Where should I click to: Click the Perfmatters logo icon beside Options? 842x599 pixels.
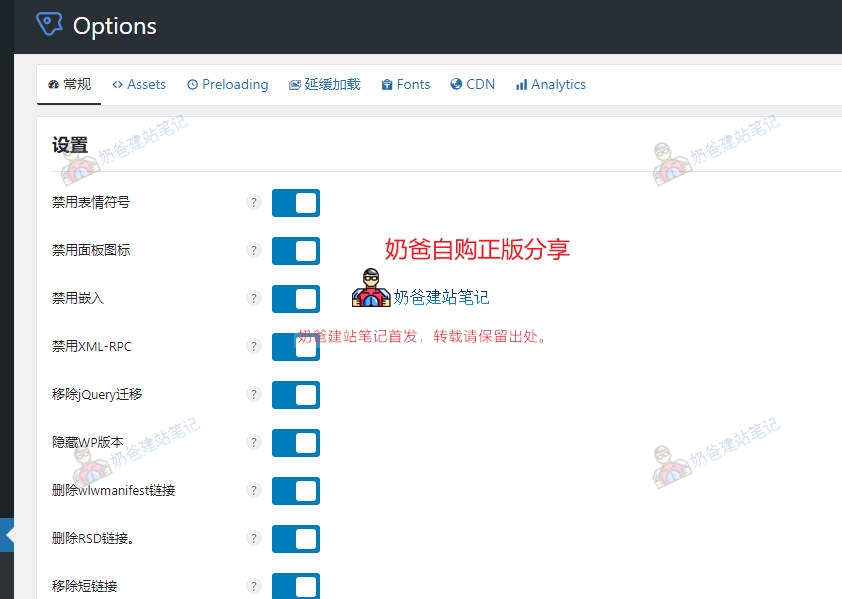[x=49, y=25]
